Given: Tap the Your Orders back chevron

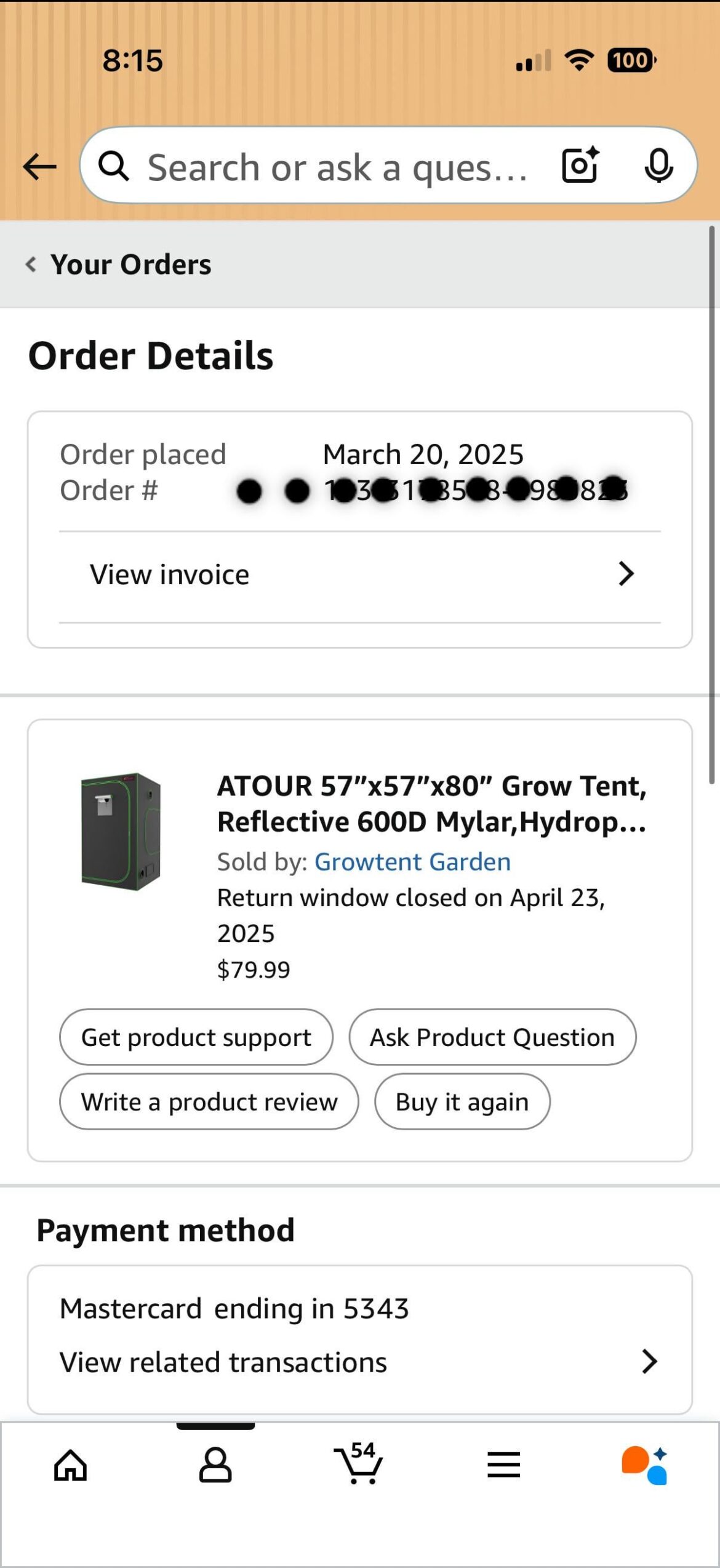Looking at the screenshot, I should [30, 263].
